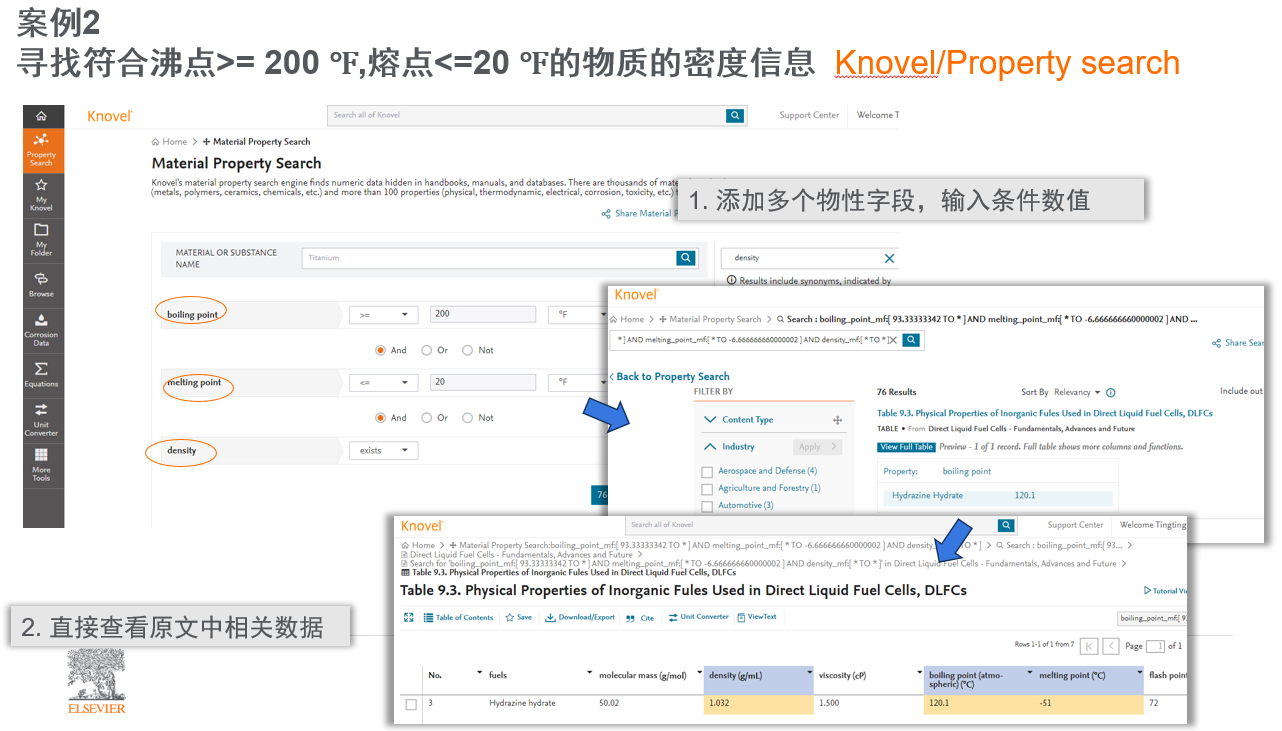1282x731 pixels.
Task: Click the 1.032 density cell
Action: click(x=759, y=704)
